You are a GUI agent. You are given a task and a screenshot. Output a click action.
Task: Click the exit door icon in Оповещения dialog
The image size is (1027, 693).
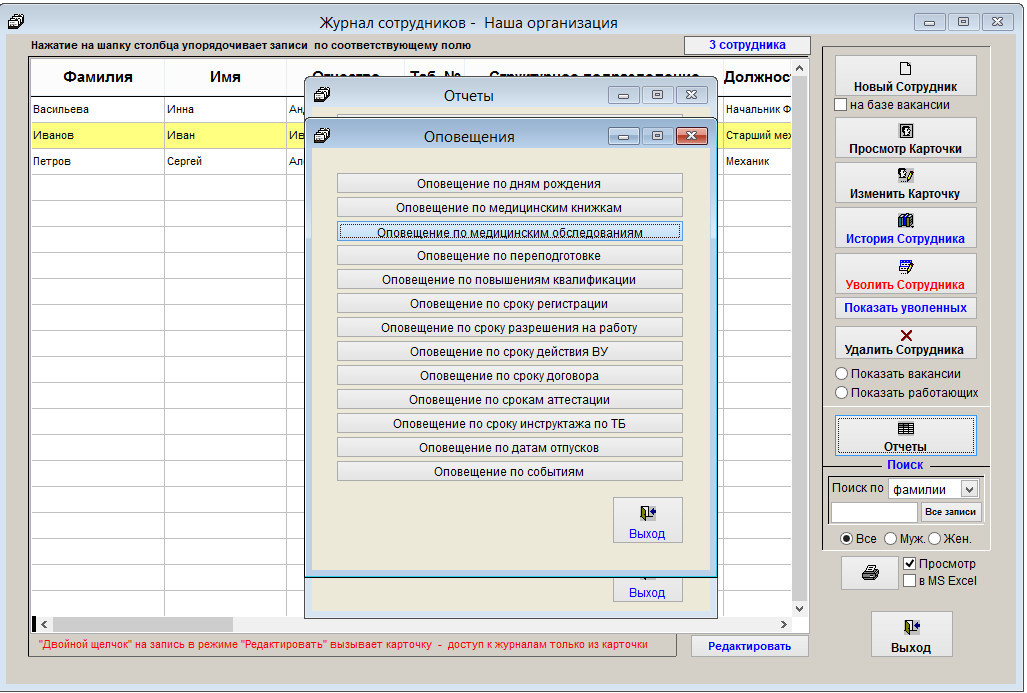(x=647, y=513)
